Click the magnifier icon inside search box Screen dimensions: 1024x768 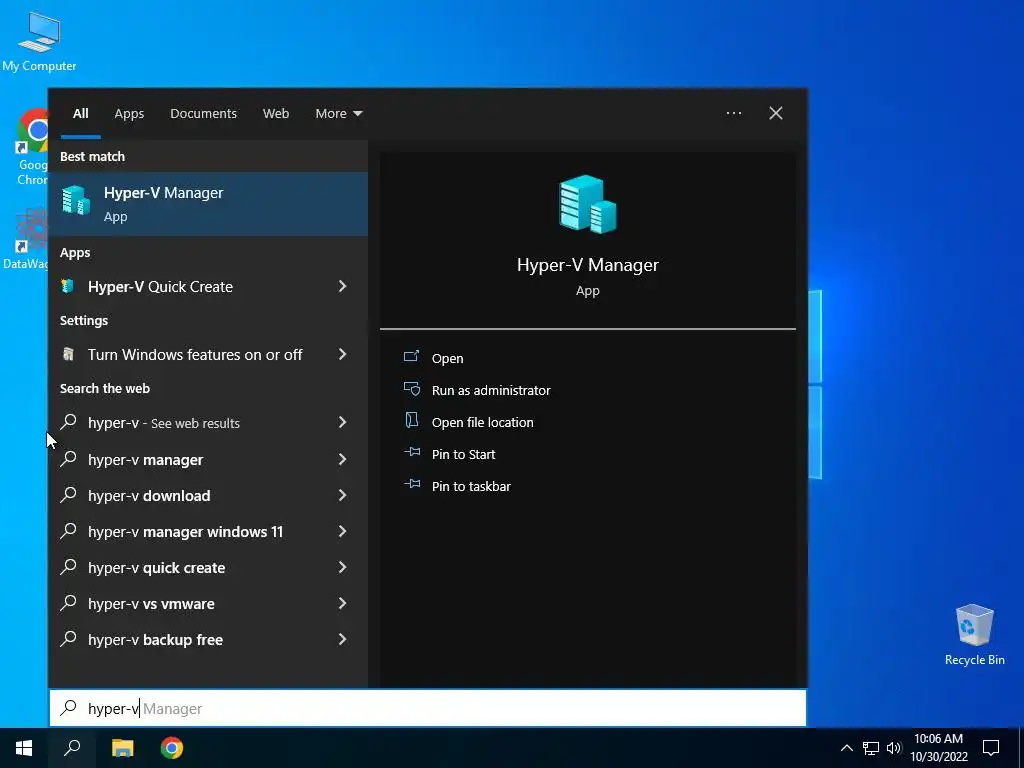pos(69,708)
